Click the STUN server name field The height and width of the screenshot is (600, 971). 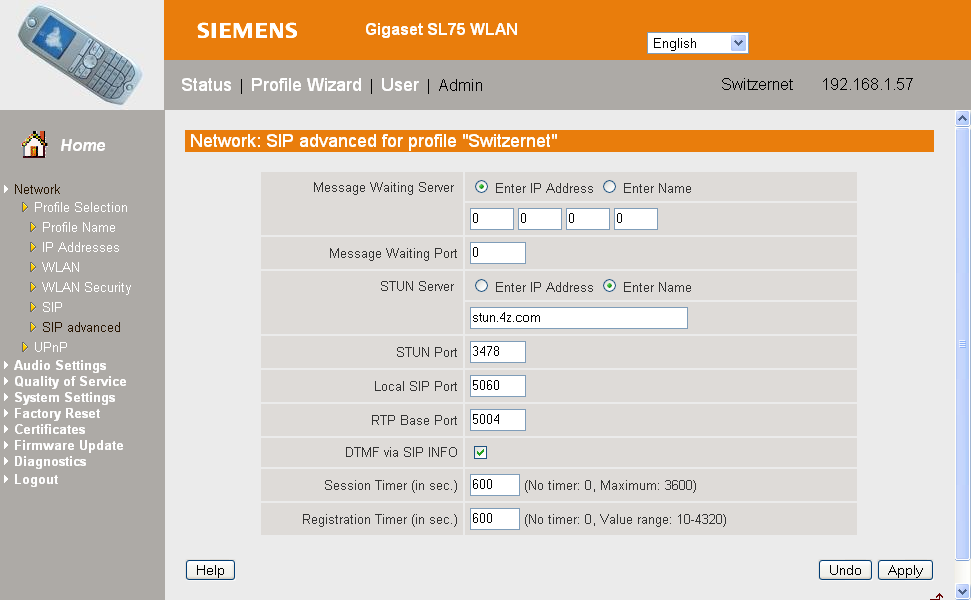click(x=578, y=318)
